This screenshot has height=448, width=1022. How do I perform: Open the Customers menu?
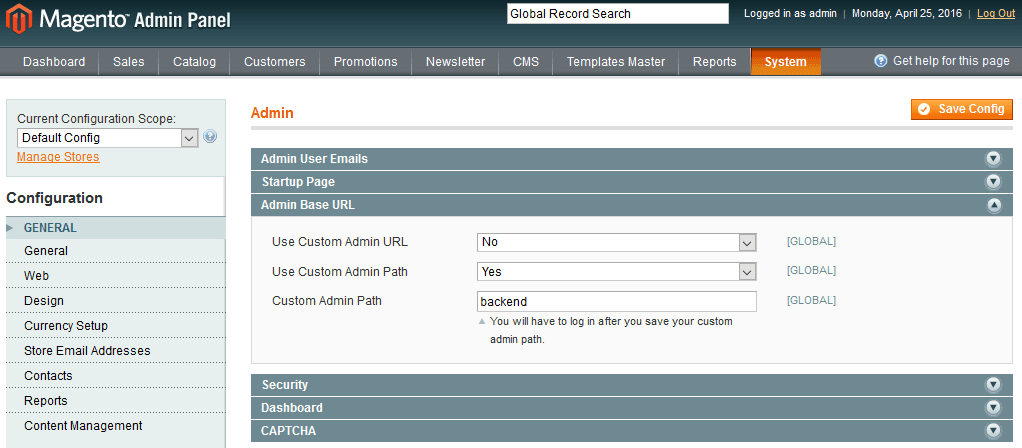274,62
